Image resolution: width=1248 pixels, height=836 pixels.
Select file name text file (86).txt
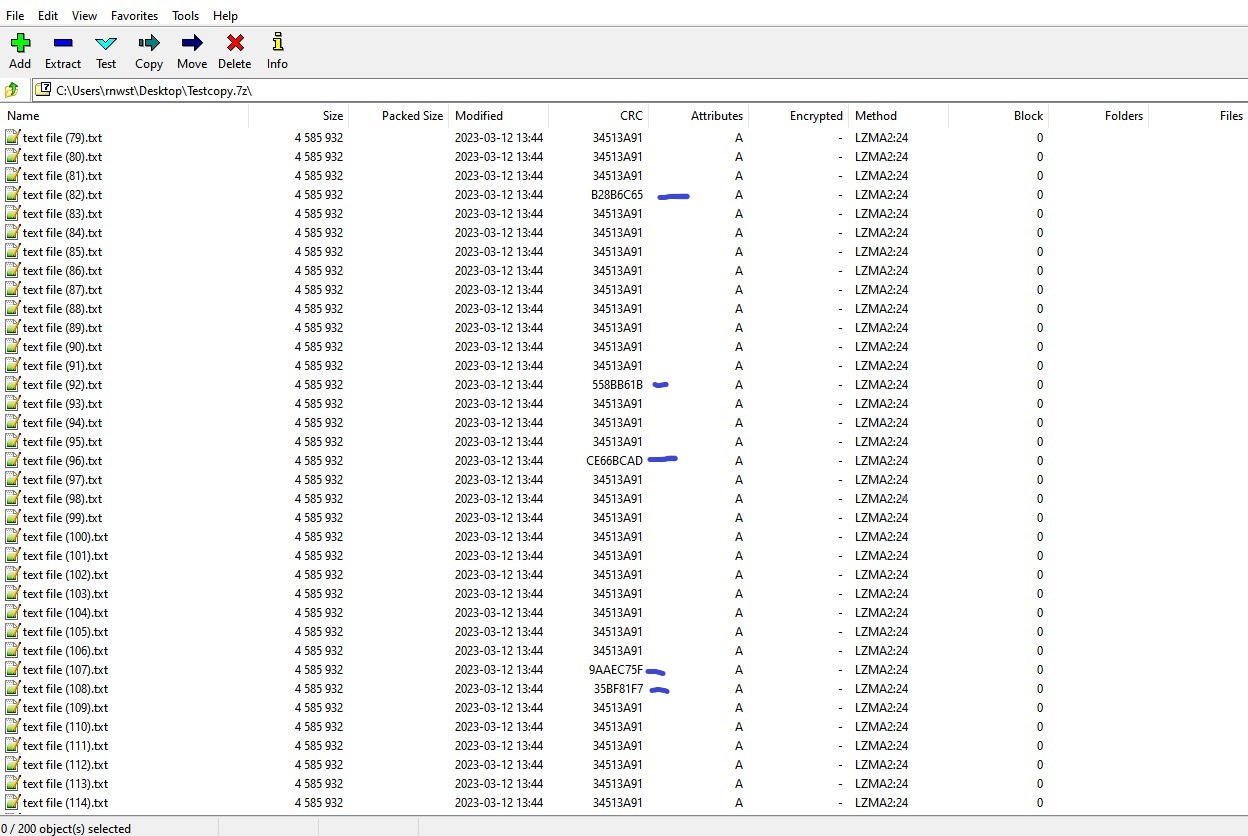(x=62, y=271)
